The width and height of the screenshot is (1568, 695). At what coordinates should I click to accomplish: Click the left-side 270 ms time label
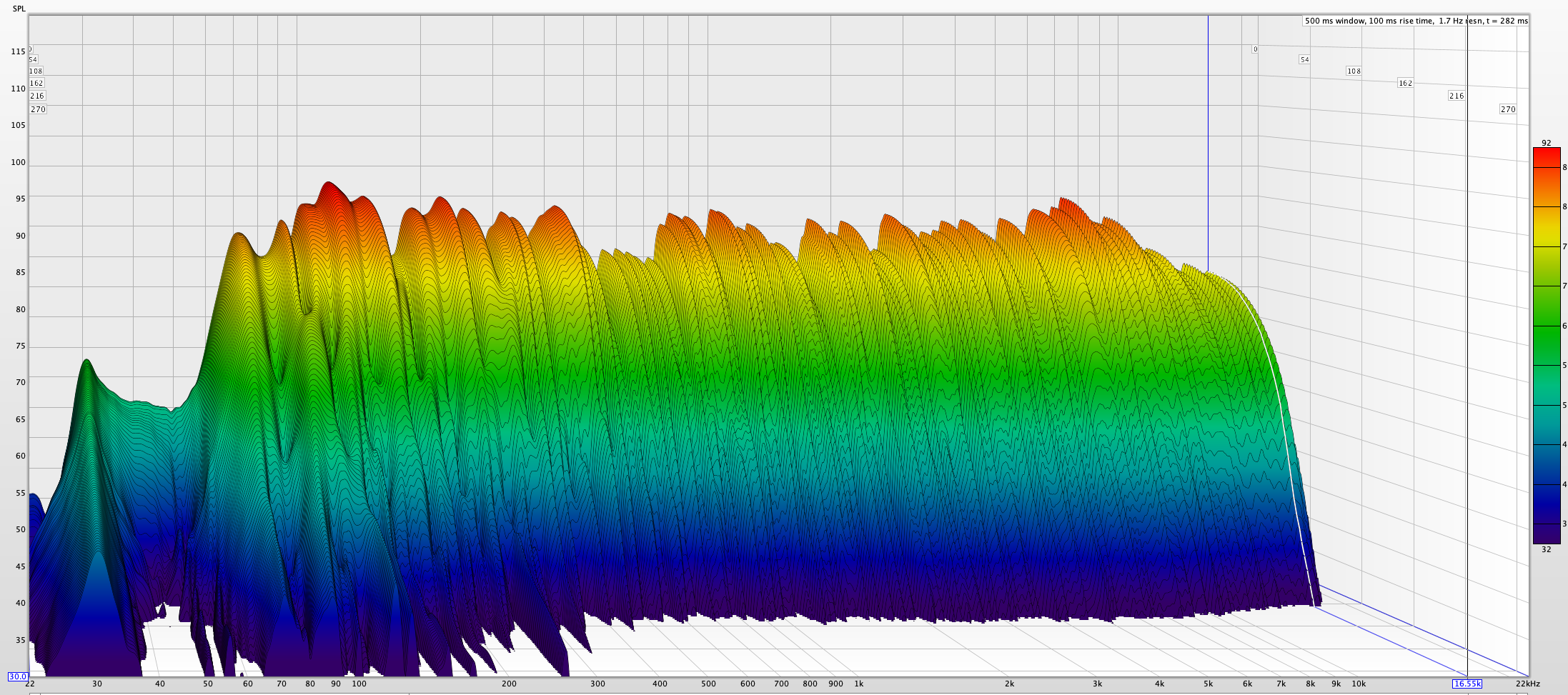38,109
